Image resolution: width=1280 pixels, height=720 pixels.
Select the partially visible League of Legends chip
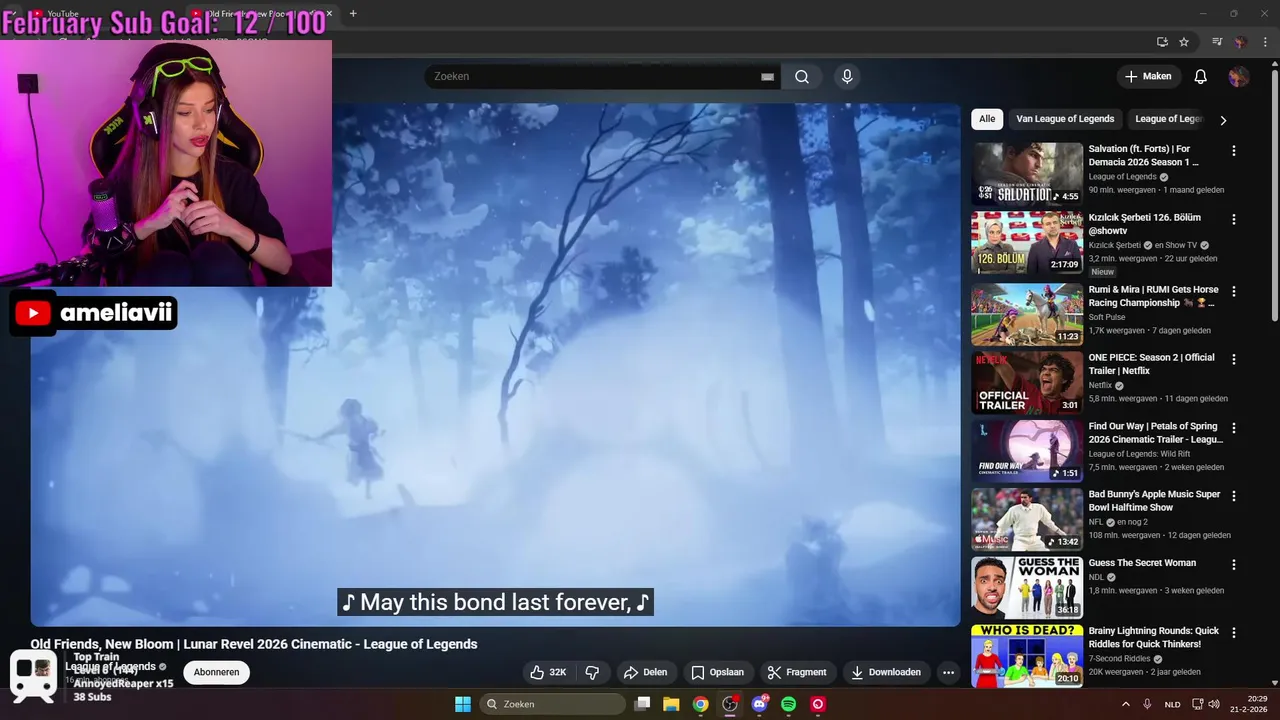click(x=1168, y=119)
